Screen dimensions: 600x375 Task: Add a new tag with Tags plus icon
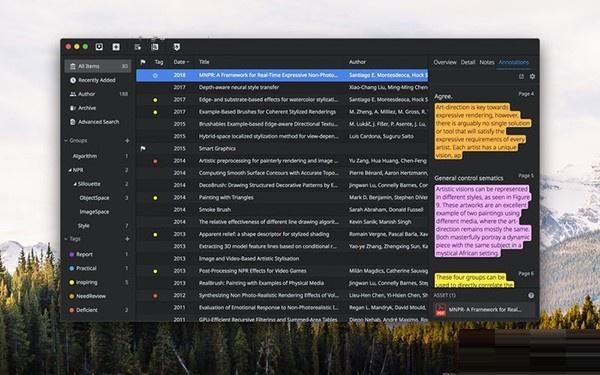point(127,239)
